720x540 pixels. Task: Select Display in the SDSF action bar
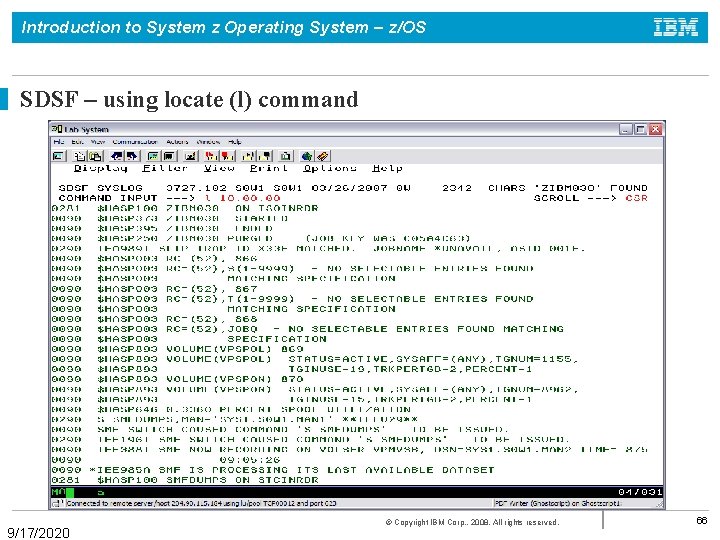tap(101, 168)
